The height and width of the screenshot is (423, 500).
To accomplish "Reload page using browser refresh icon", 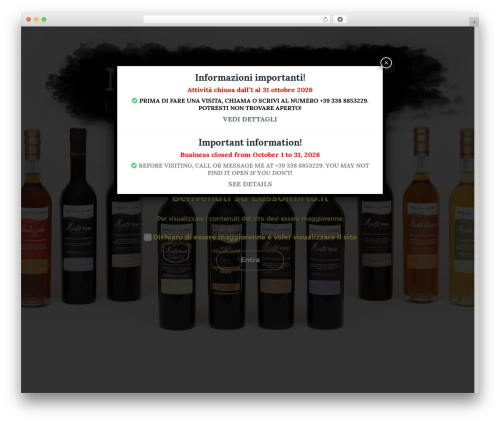I will tap(325, 19).
